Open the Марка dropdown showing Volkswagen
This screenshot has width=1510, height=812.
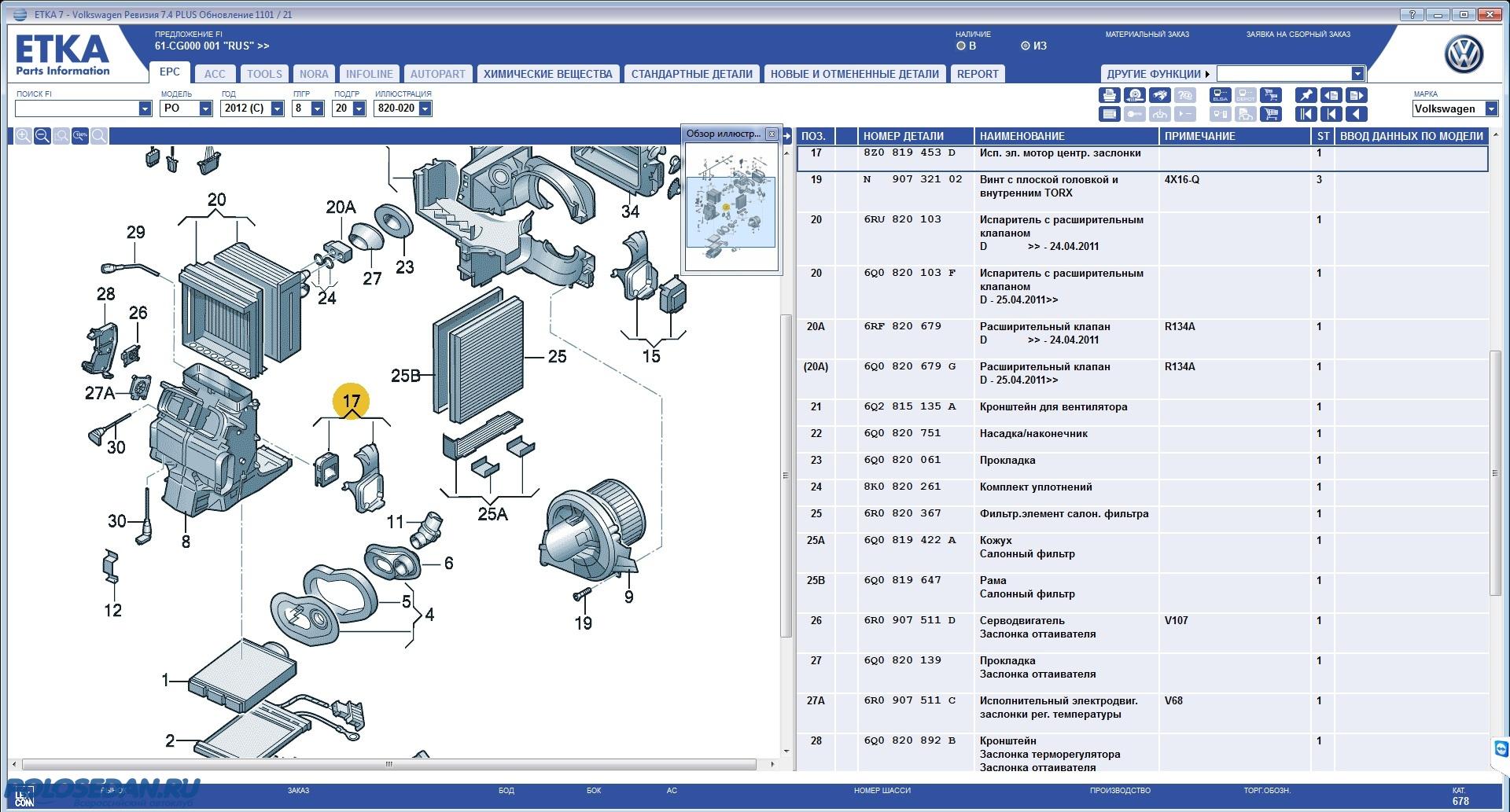[x=1490, y=108]
